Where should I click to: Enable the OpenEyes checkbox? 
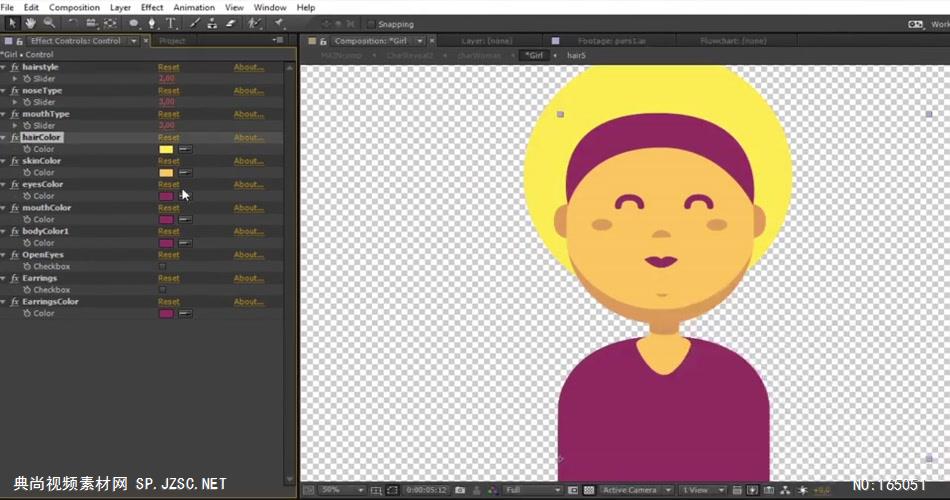coord(163,267)
